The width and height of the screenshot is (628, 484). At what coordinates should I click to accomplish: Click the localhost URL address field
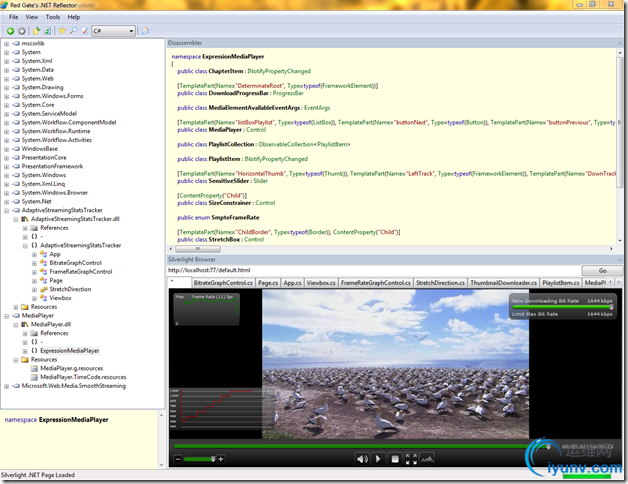coord(374,270)
